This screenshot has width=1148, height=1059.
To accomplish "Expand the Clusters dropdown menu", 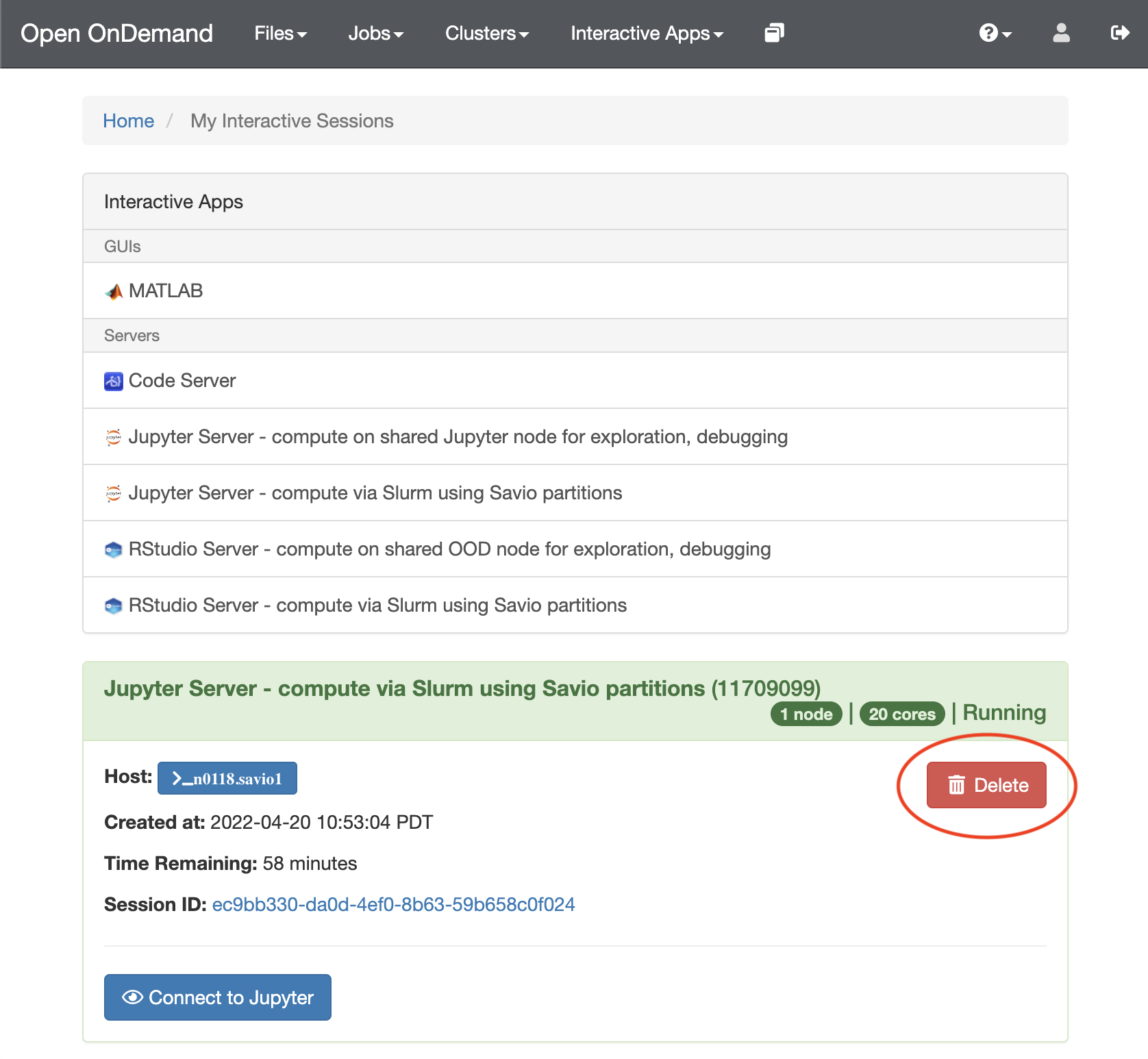I will tap(487, 34).
